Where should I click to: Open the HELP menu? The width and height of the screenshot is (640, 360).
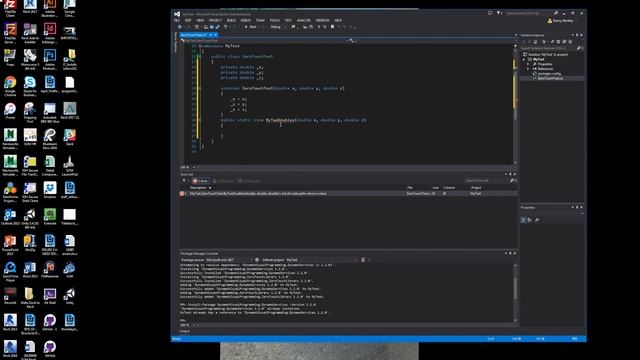point(338,20)
